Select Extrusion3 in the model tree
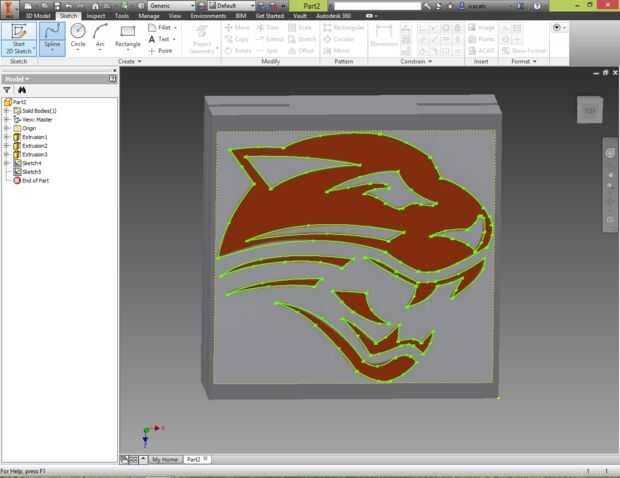 (30, 154)
